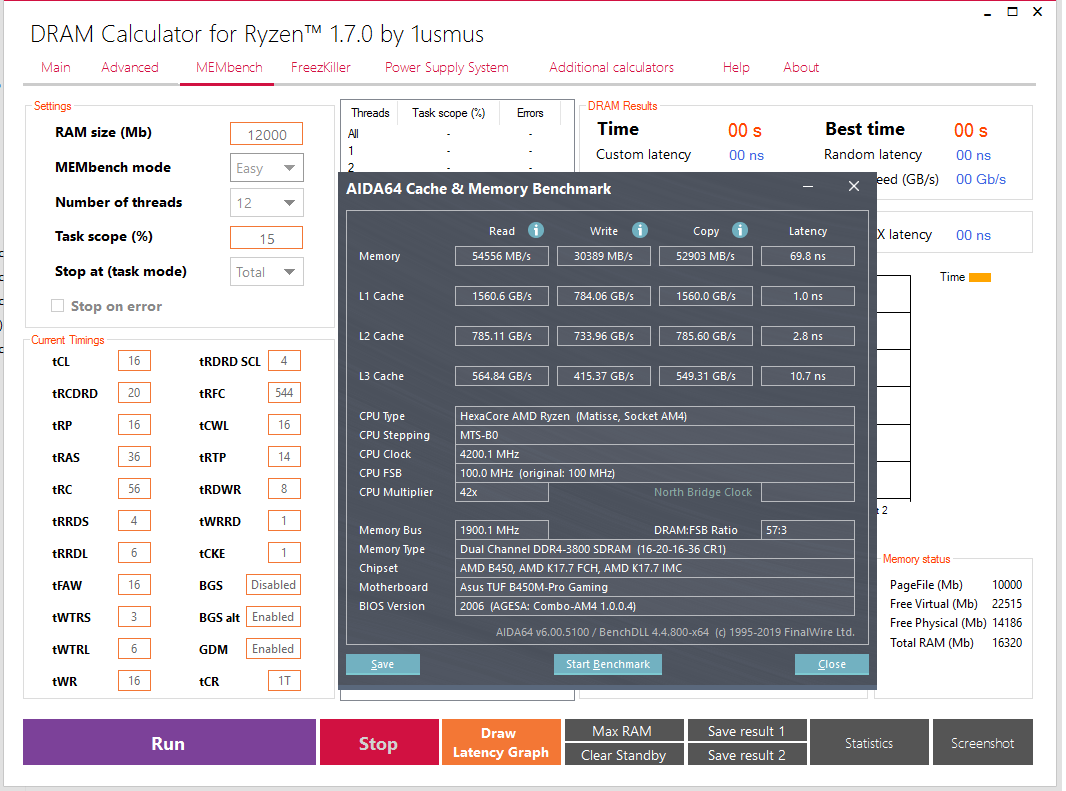Click the Max RAM button
Screen dimensions: 1066x791
(623, 730)
